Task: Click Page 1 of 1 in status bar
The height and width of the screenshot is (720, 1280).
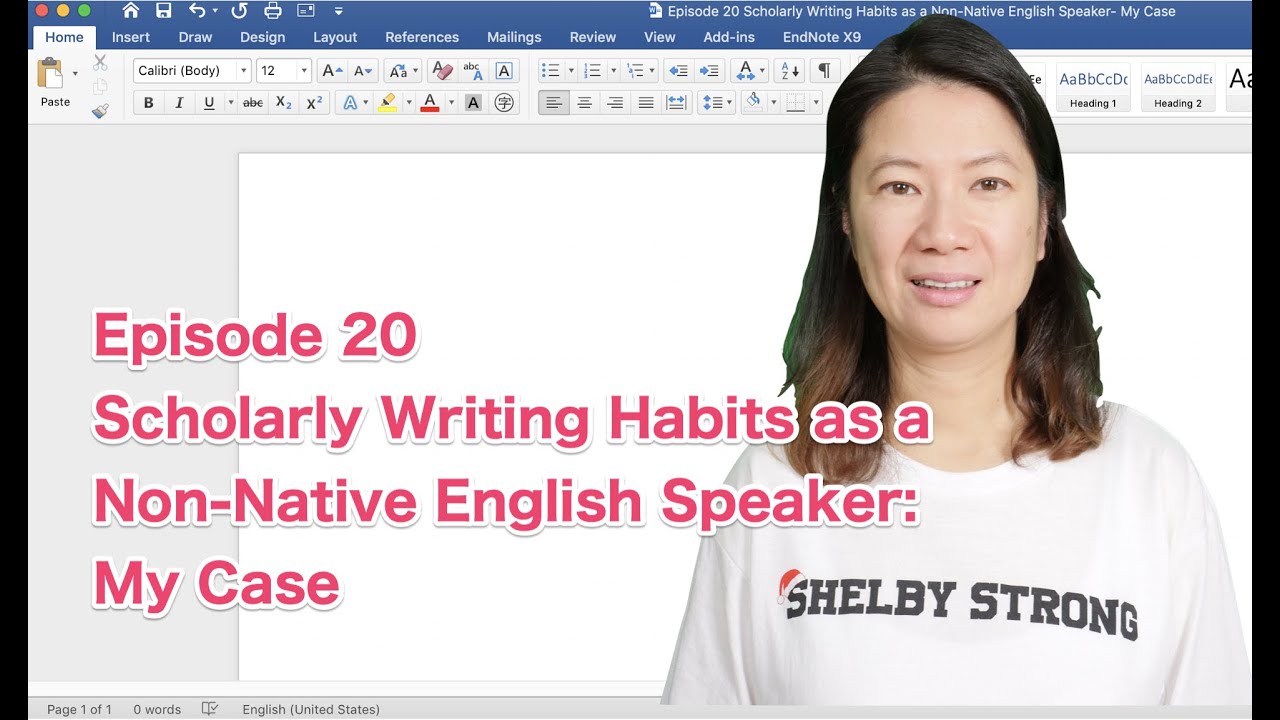Action: click(x=79, y=709)
